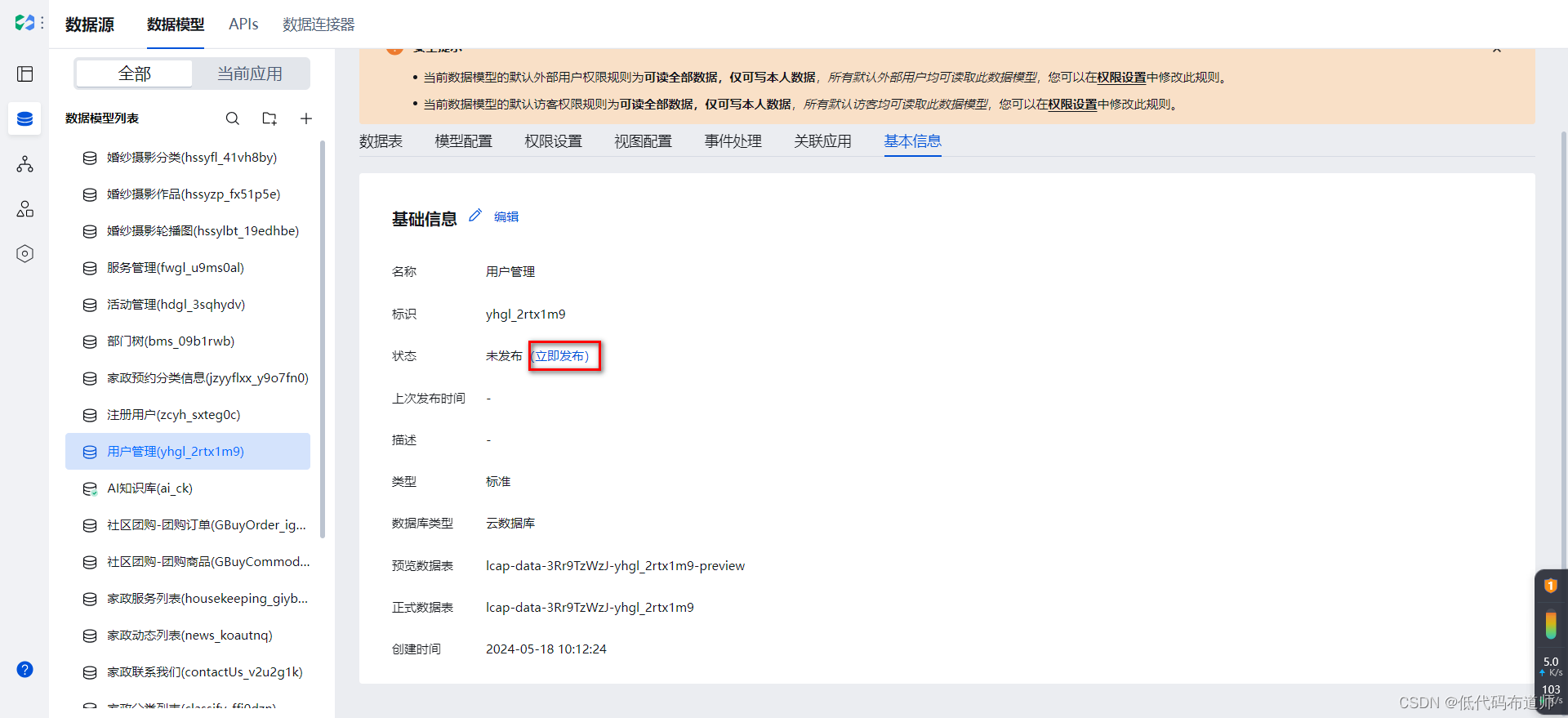Click database icon of 婚纱摄影分类
The width and height of the screenshot is (1568, 718).
(90, 158)
